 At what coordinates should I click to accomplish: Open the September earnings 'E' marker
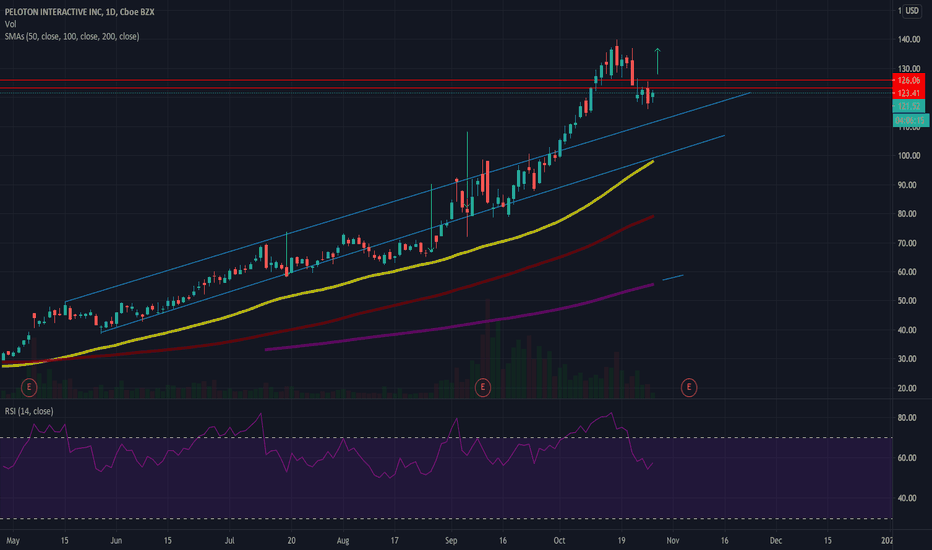tap(483, 388)
